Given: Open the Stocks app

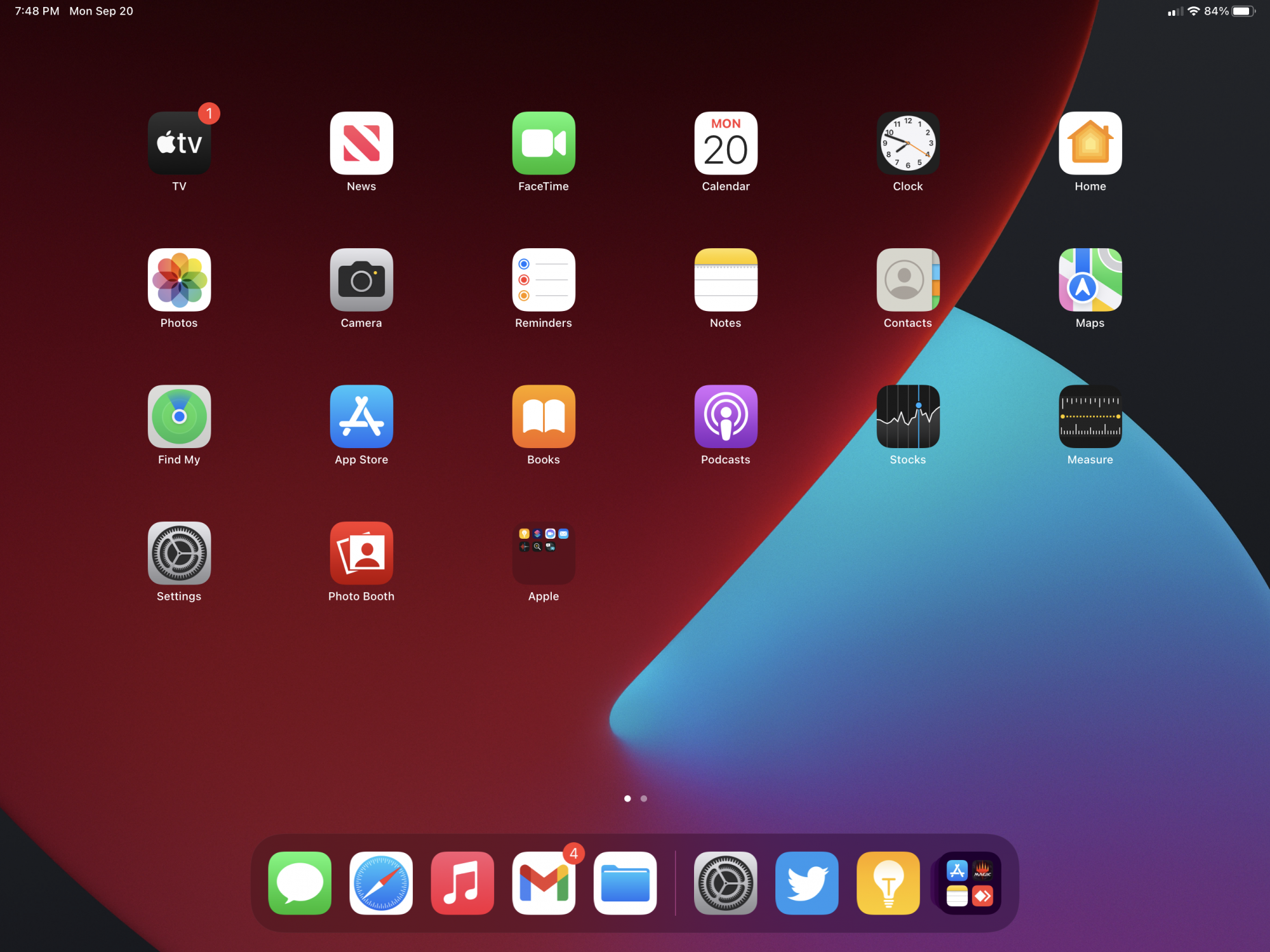Looking at the screenshot, I should (x=907, y=416).
